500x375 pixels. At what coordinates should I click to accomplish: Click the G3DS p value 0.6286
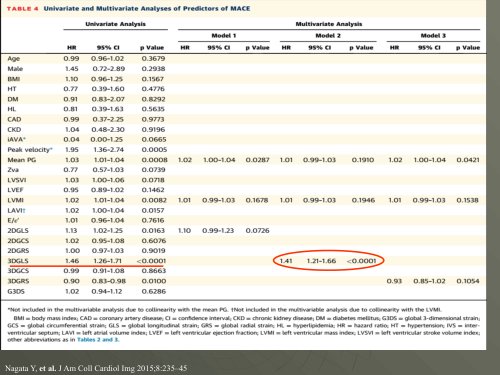(x=153, y=292)
